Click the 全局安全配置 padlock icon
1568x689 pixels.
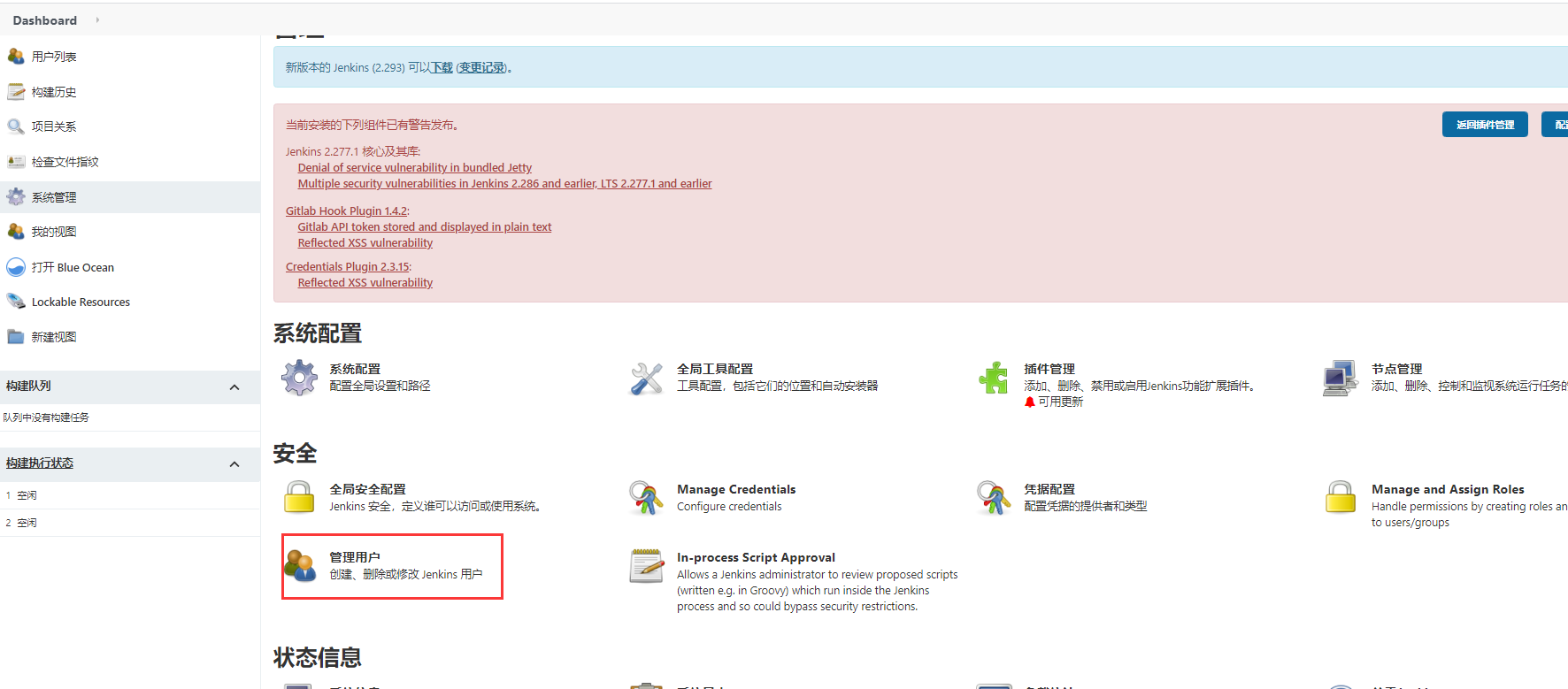299,497
